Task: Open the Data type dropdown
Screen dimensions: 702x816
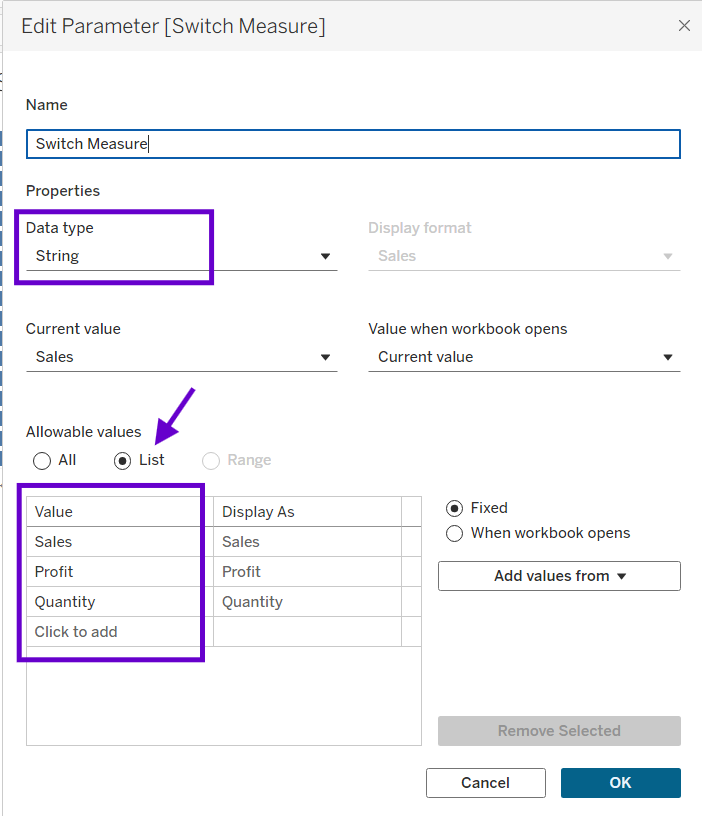Action: [181, 256]
